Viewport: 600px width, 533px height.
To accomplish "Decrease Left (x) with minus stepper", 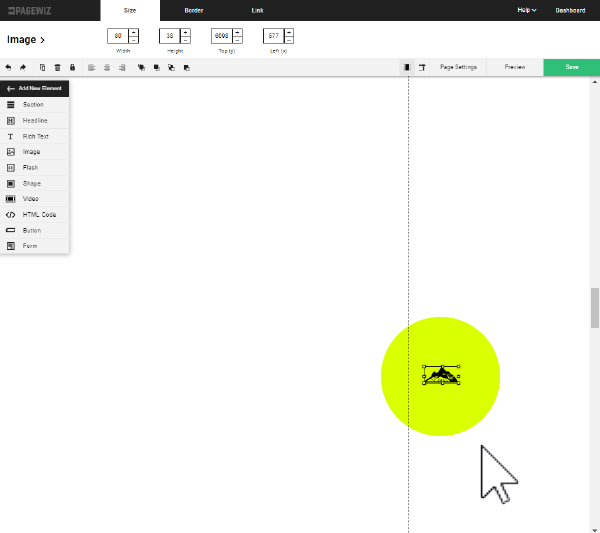I will [x=289, y=40].
